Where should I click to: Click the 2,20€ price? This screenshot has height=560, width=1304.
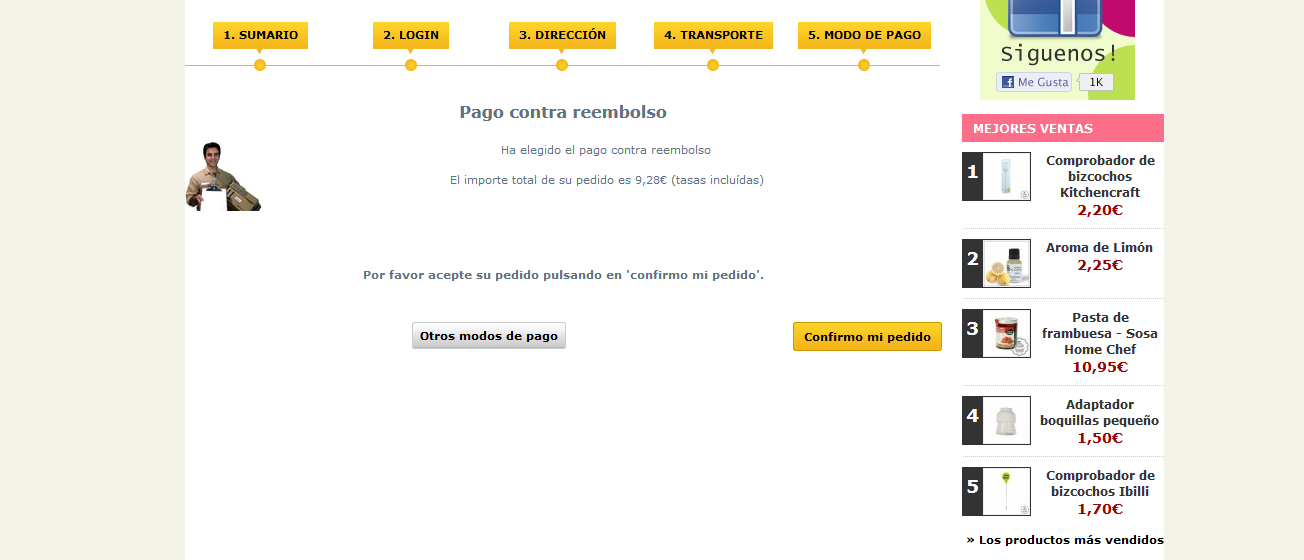(1100, 210)
